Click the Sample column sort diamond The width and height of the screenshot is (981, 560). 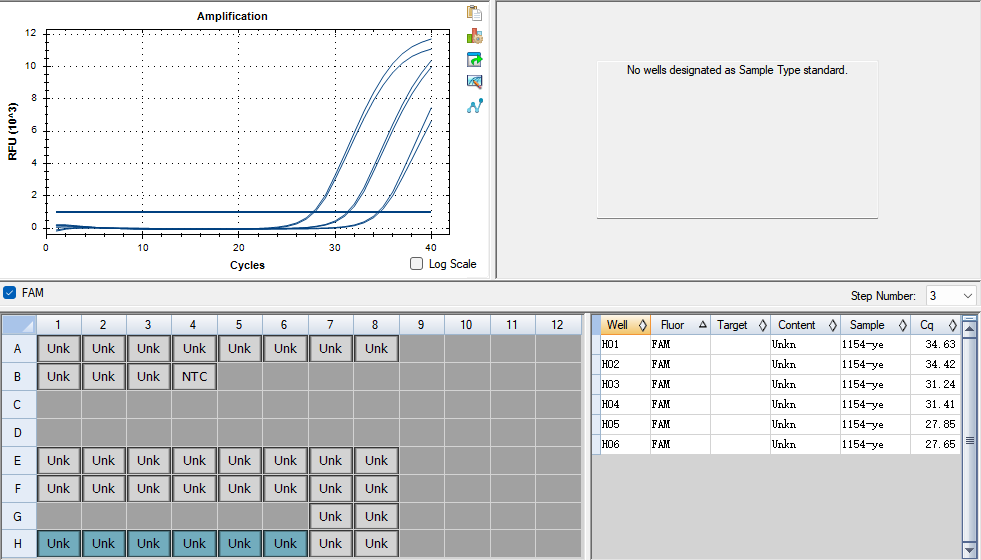[x=903, y=325]
